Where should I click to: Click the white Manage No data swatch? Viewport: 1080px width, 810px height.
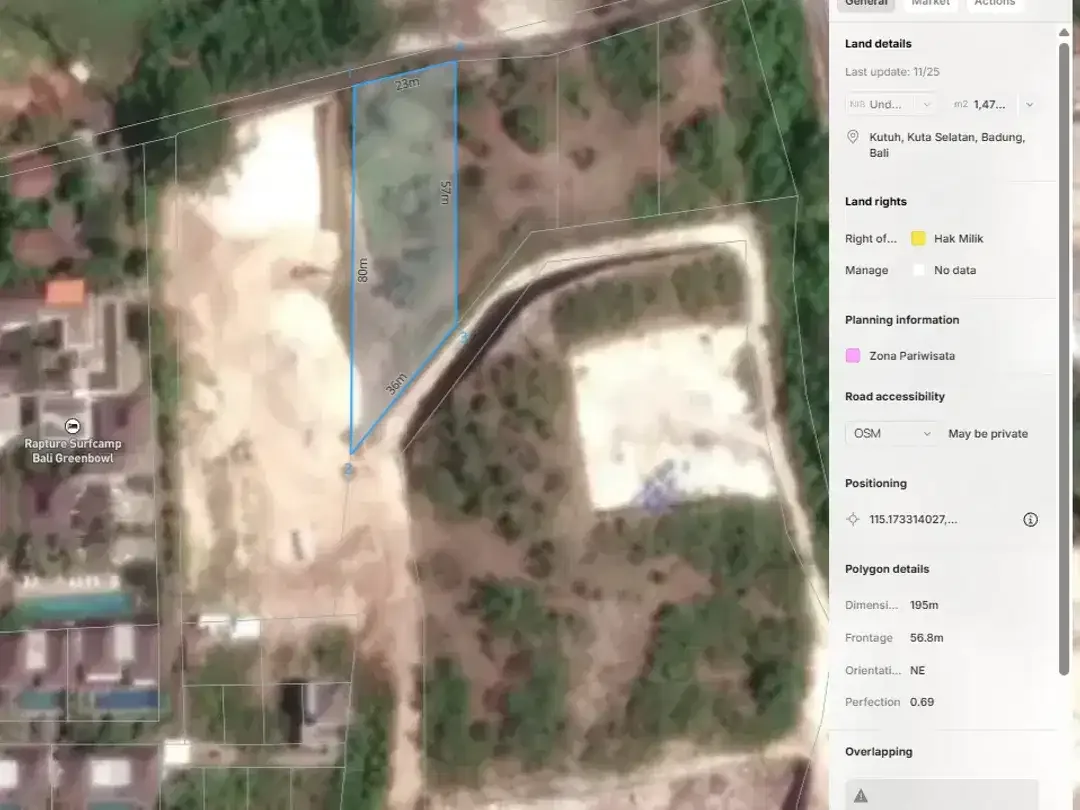[918, 270]
